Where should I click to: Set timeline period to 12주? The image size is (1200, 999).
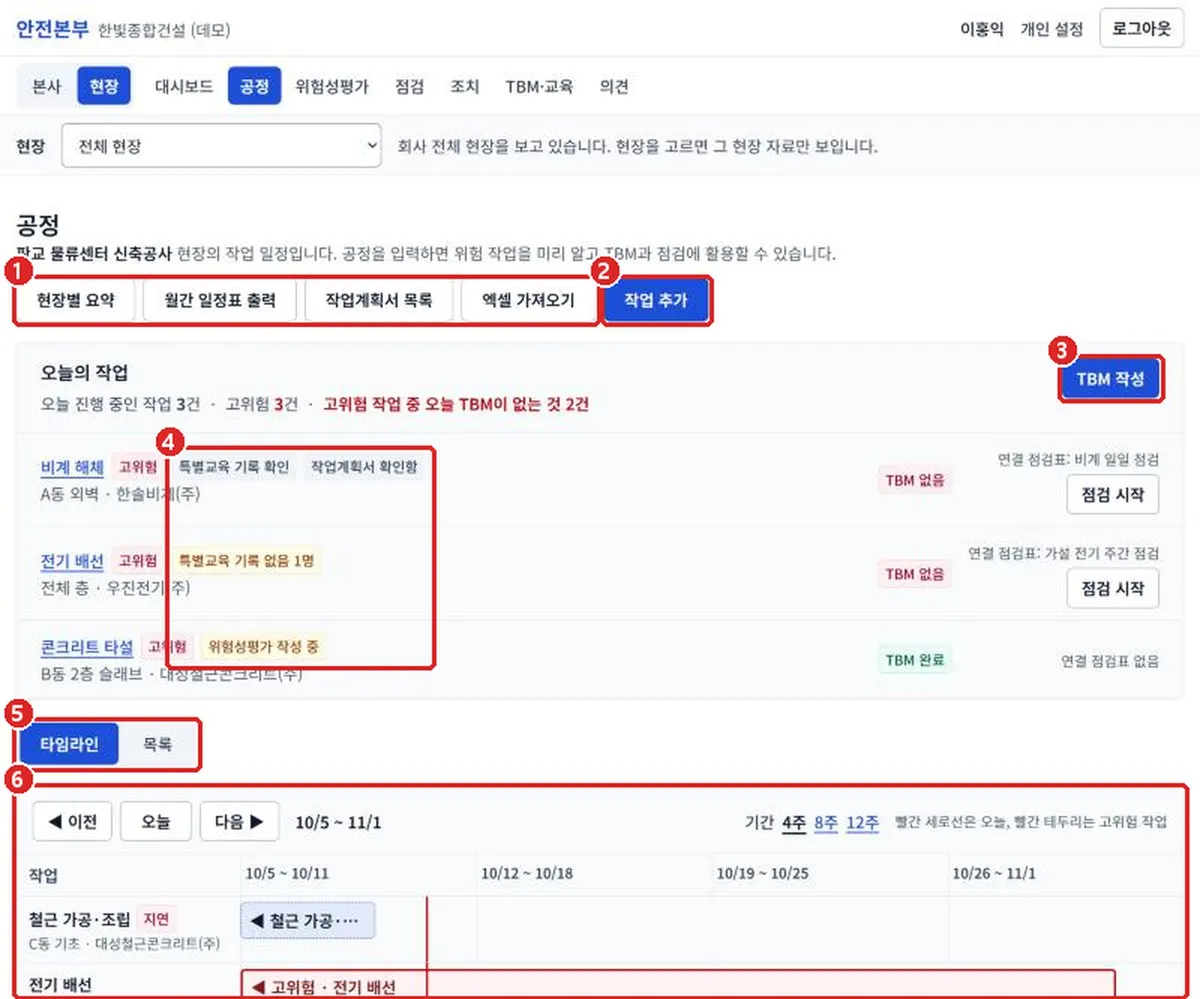[862, 822]
